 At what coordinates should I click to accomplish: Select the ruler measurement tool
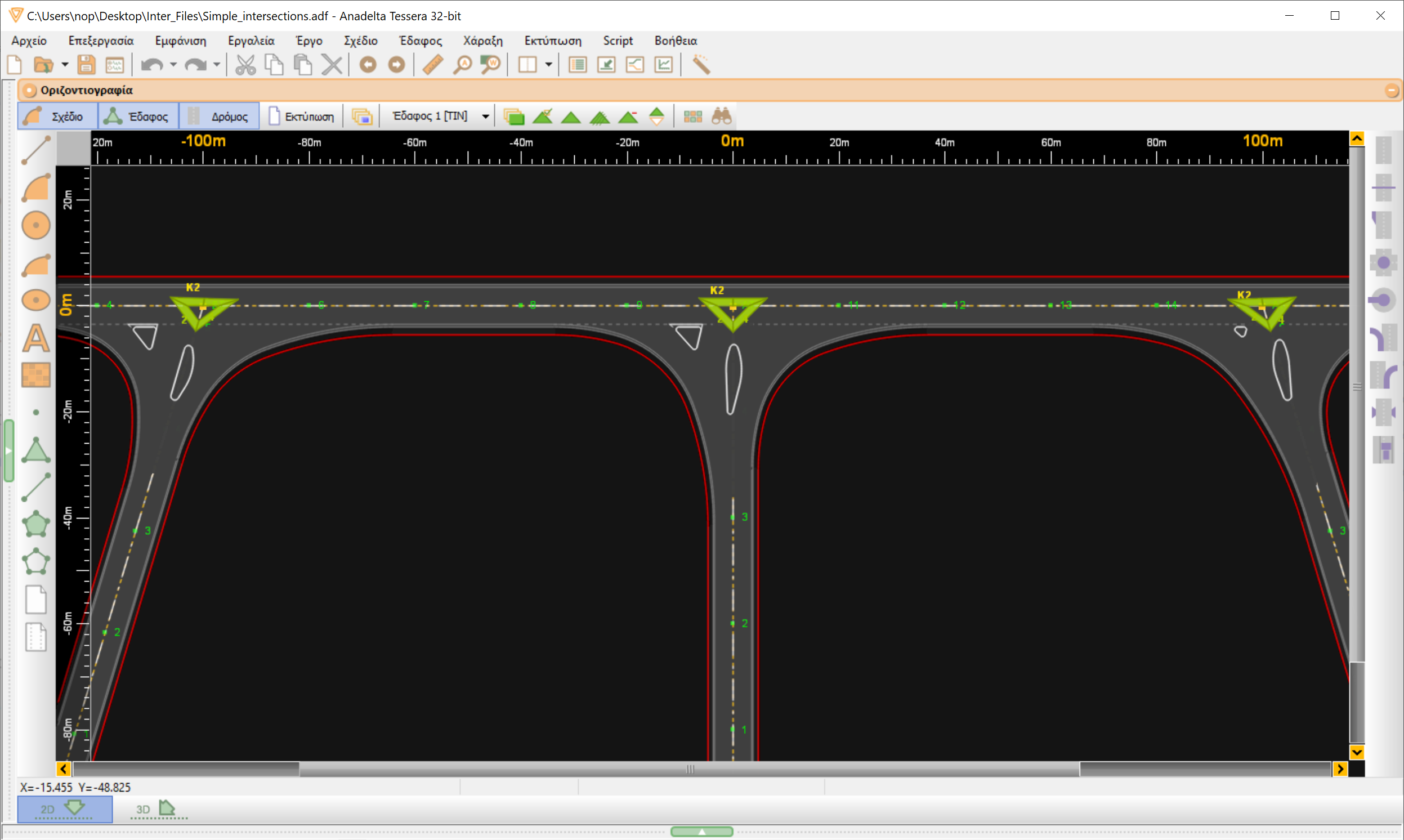coord(432,65)
